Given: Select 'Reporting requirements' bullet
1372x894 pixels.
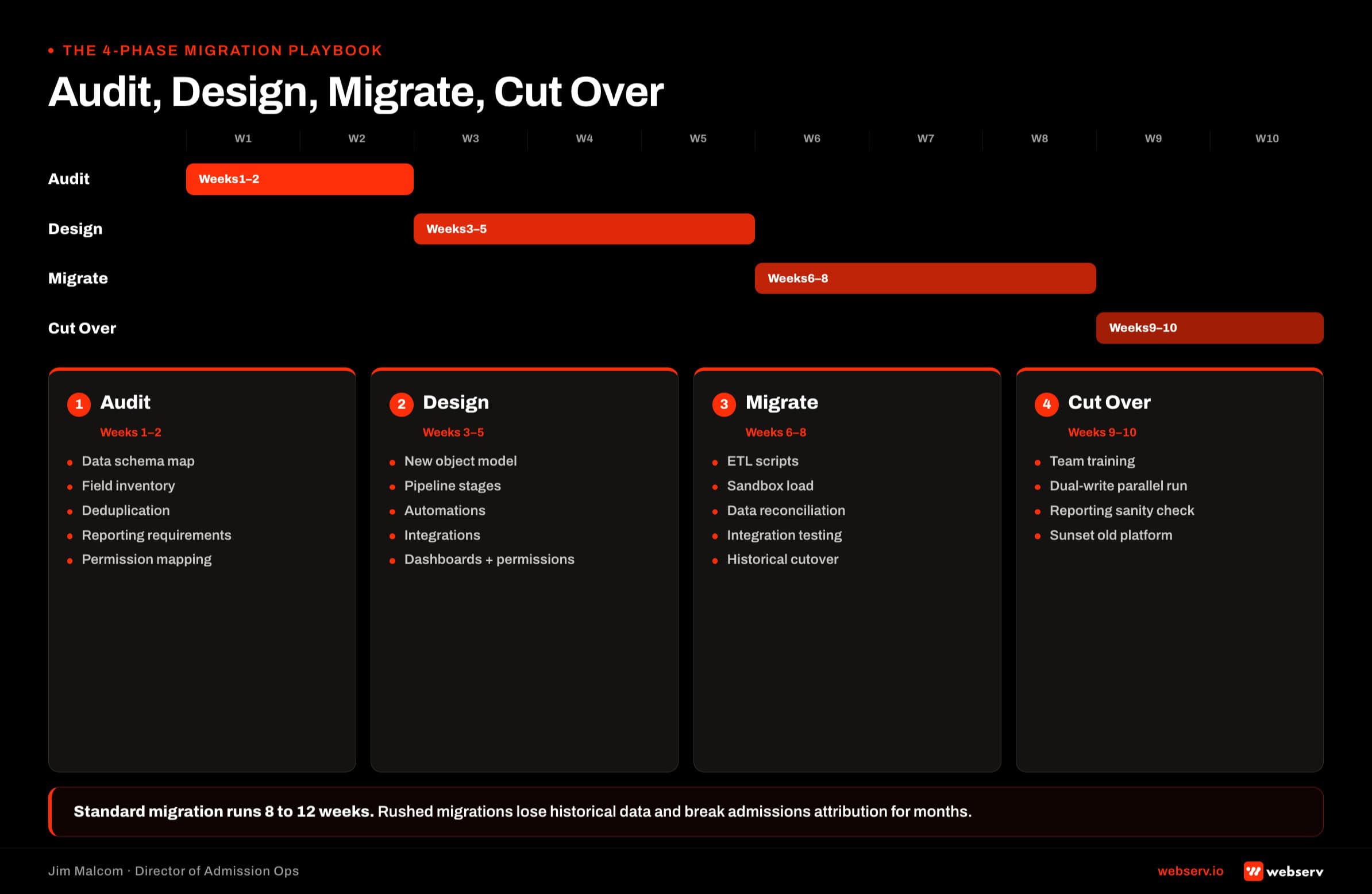Looking at the screenshot, I should [x=156, y=535].
